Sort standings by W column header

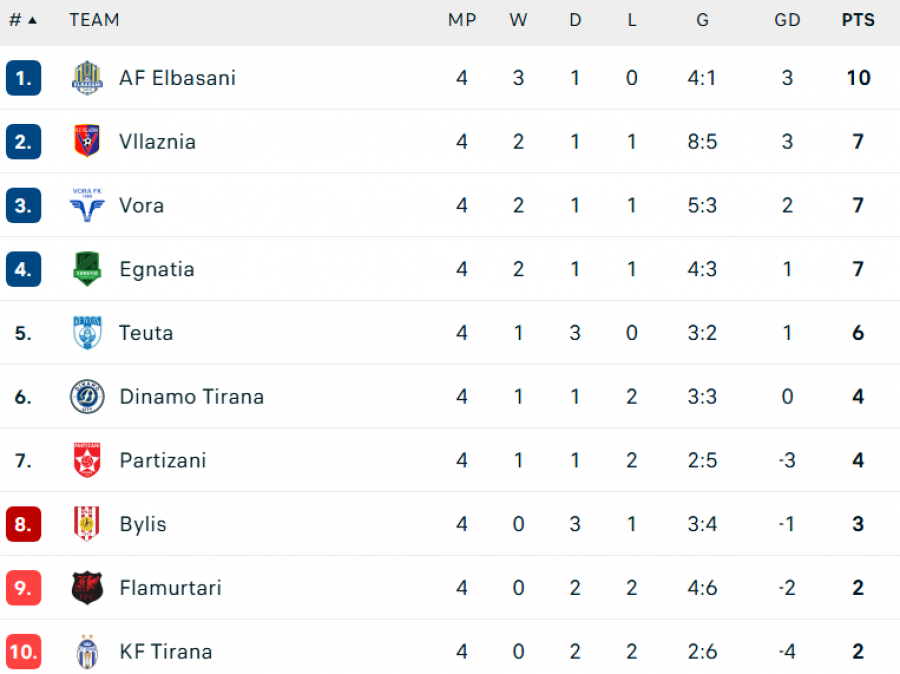[518, 20]
